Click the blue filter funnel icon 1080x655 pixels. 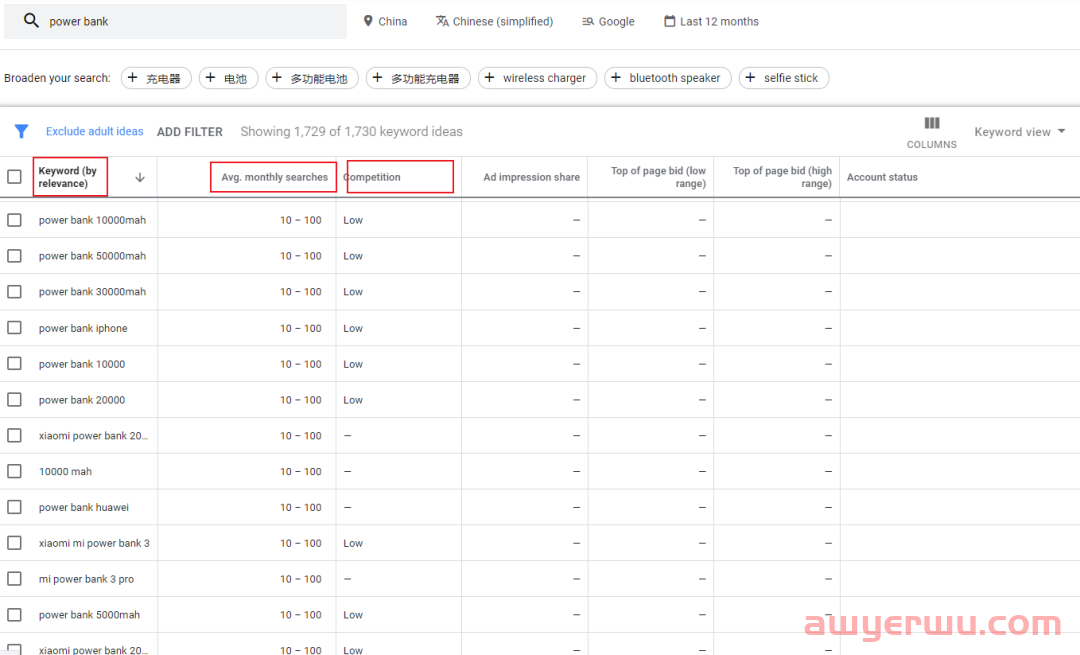point(21,131)
